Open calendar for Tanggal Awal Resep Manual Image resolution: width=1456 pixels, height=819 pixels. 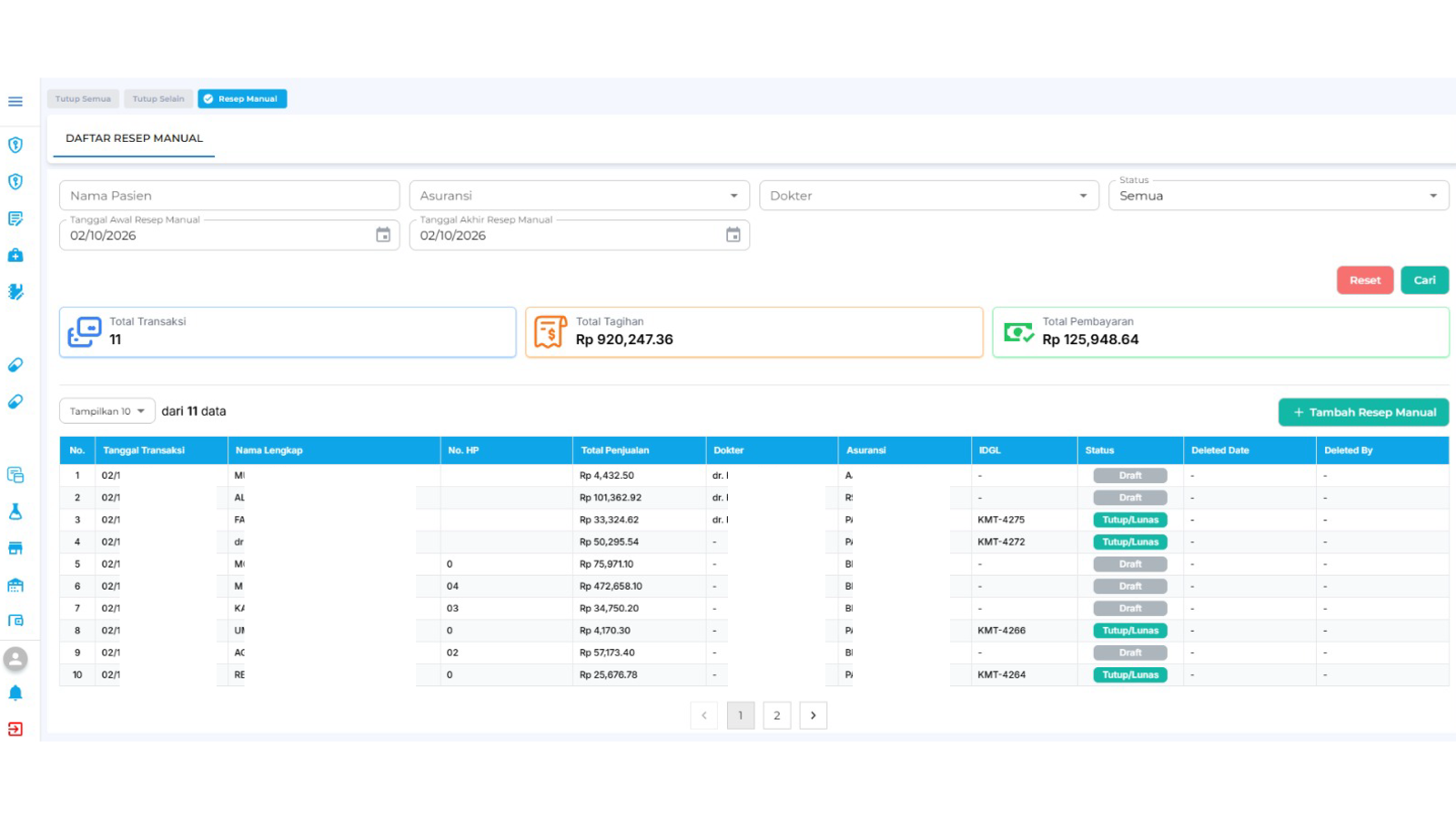tap(383, 235)
